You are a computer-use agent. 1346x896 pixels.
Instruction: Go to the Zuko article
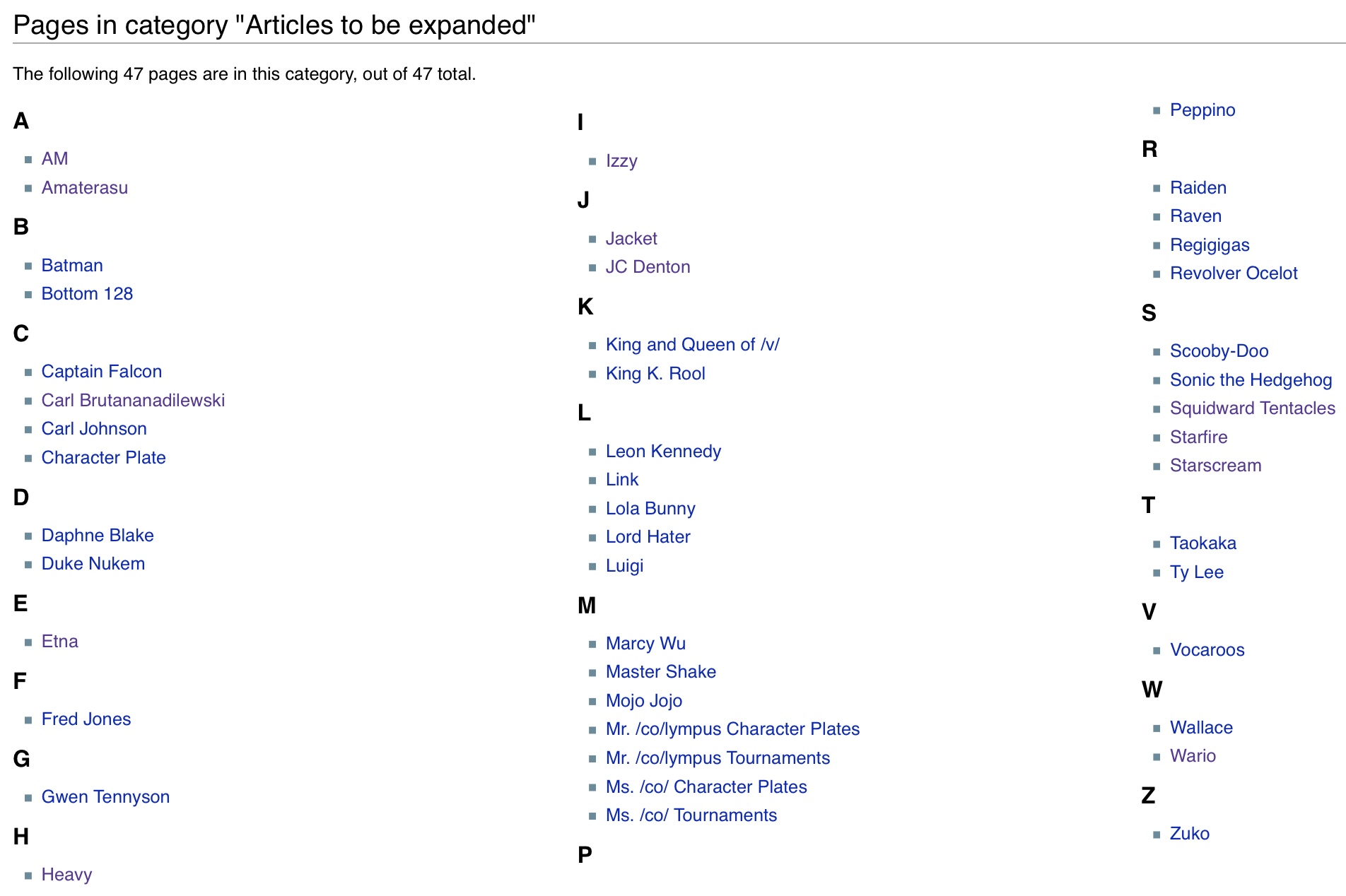(x=1189, y=834)
